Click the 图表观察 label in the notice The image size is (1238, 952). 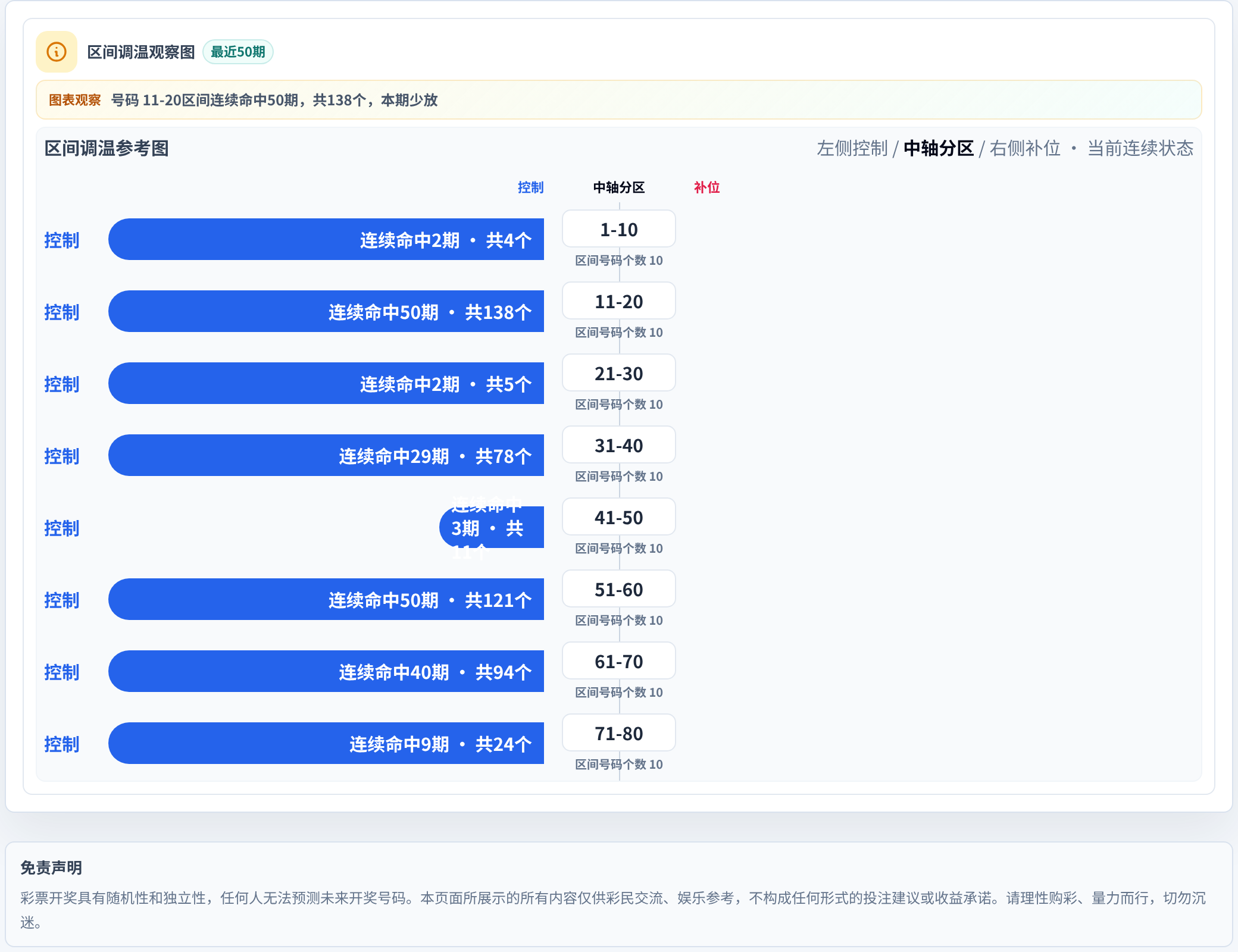74,100
